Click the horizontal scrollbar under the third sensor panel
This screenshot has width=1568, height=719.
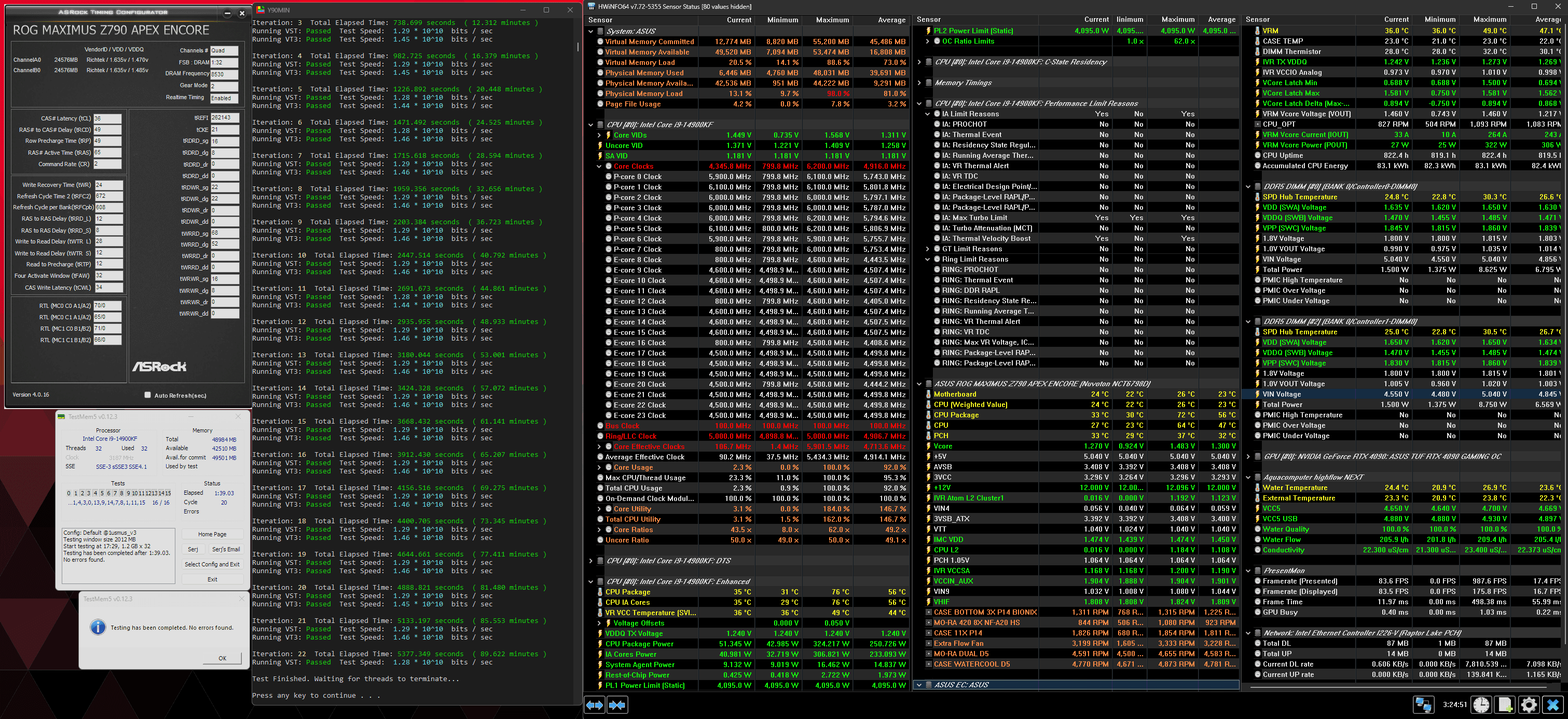tap(1400, 687)
